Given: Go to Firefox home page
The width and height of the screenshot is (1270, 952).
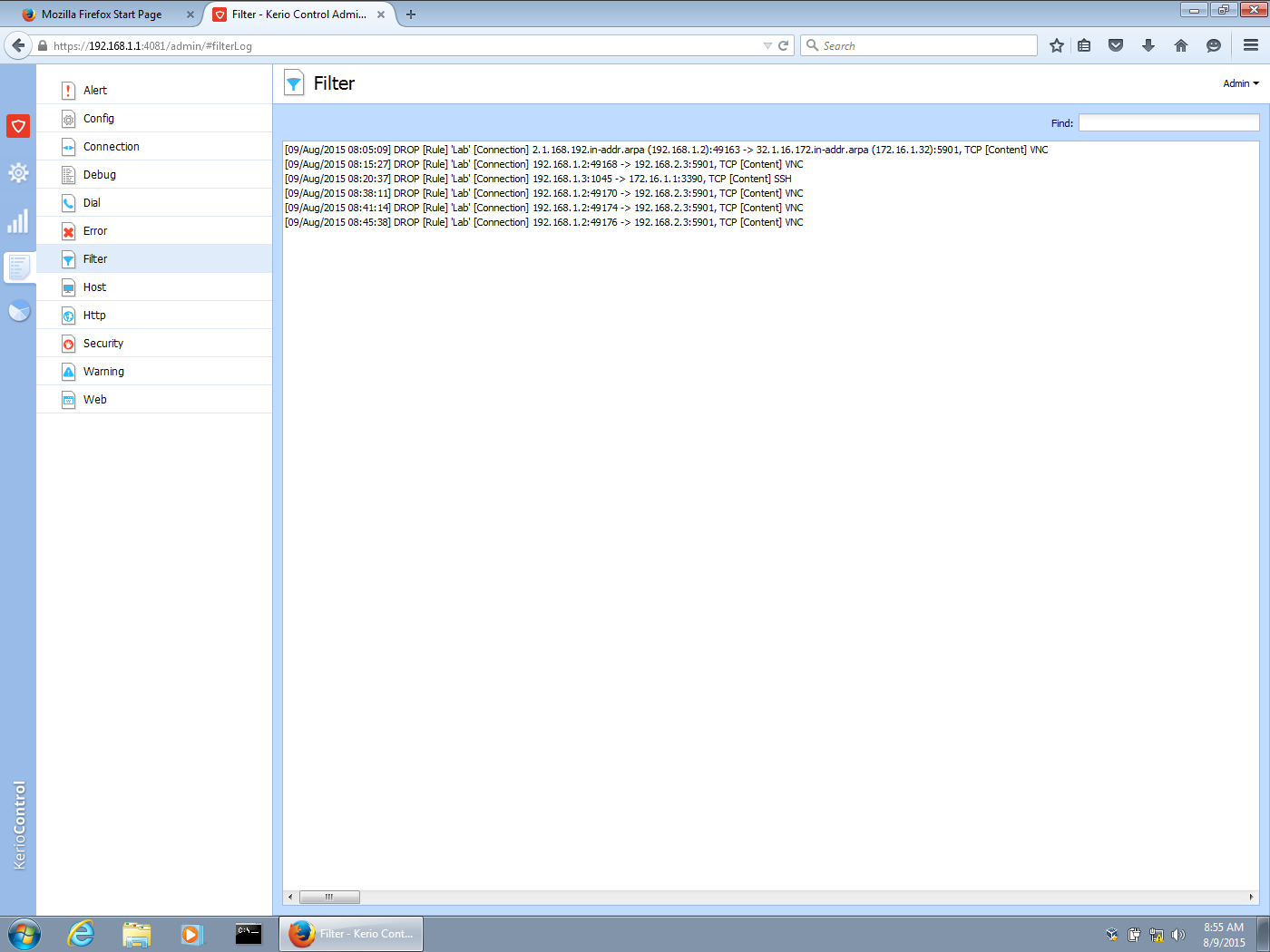Looking at the screenshot, I should (1181, 45).
